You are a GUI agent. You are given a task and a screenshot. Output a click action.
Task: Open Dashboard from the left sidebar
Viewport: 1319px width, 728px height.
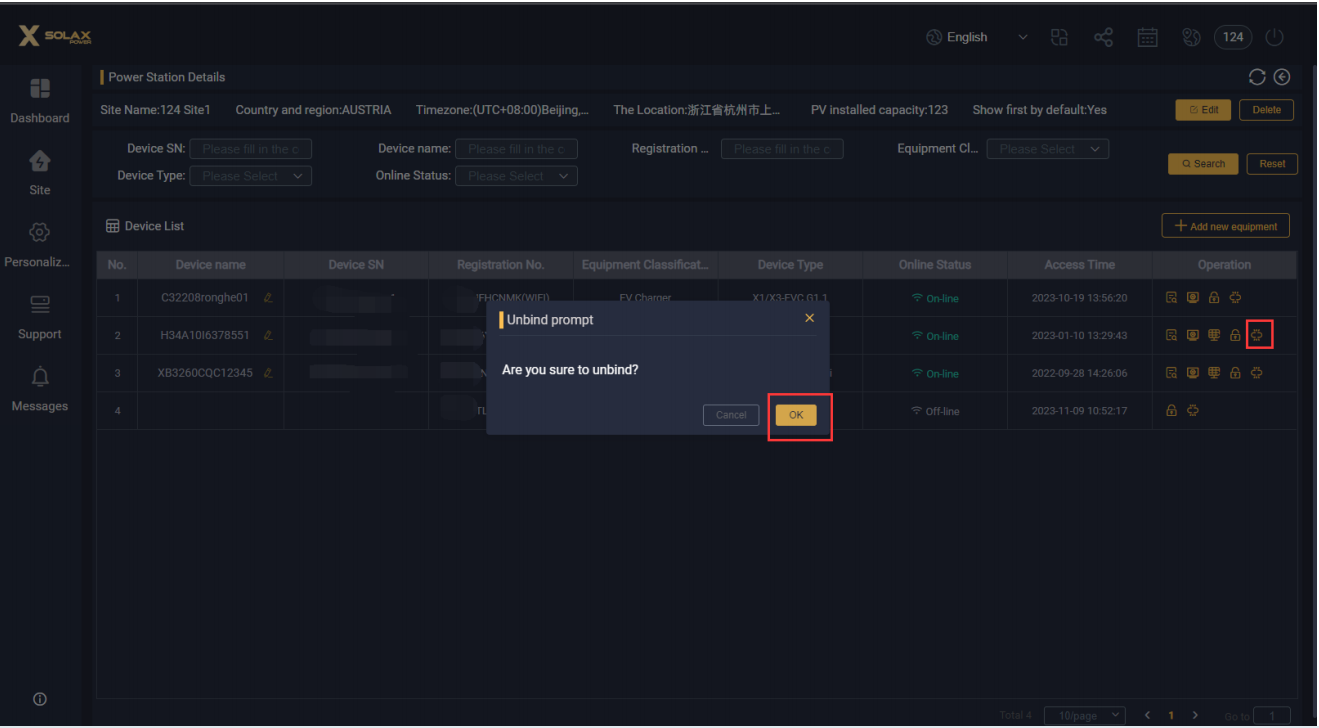(39, 100)
